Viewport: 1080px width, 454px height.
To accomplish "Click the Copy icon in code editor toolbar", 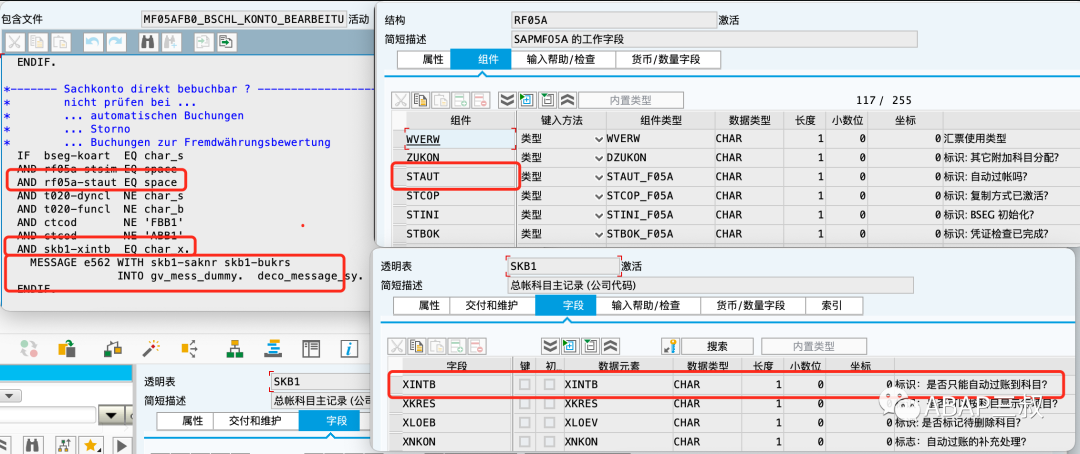I will [x=38, y=42].
